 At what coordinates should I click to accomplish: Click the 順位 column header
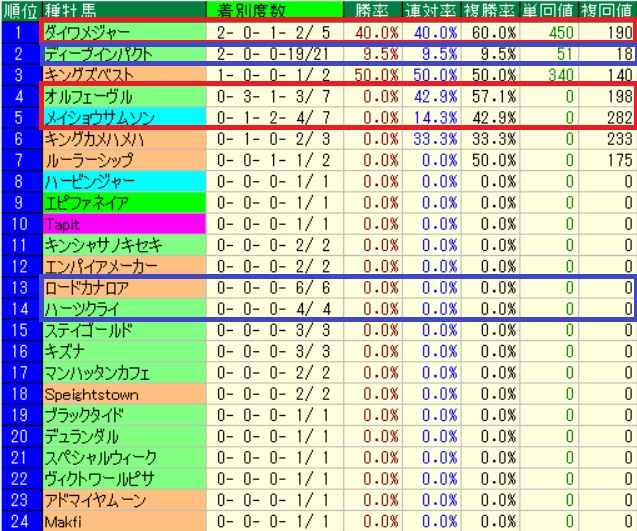coord(21,11)
